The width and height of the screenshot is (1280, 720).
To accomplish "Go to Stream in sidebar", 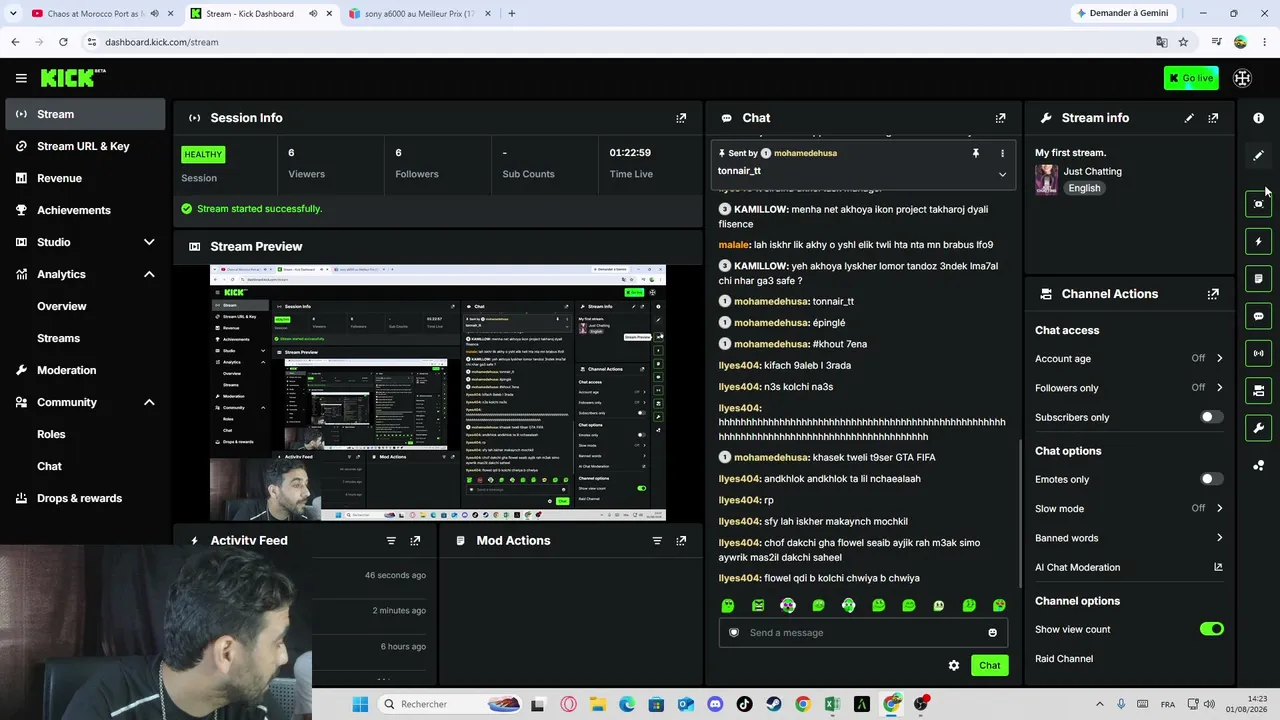I will click(85, 114).
